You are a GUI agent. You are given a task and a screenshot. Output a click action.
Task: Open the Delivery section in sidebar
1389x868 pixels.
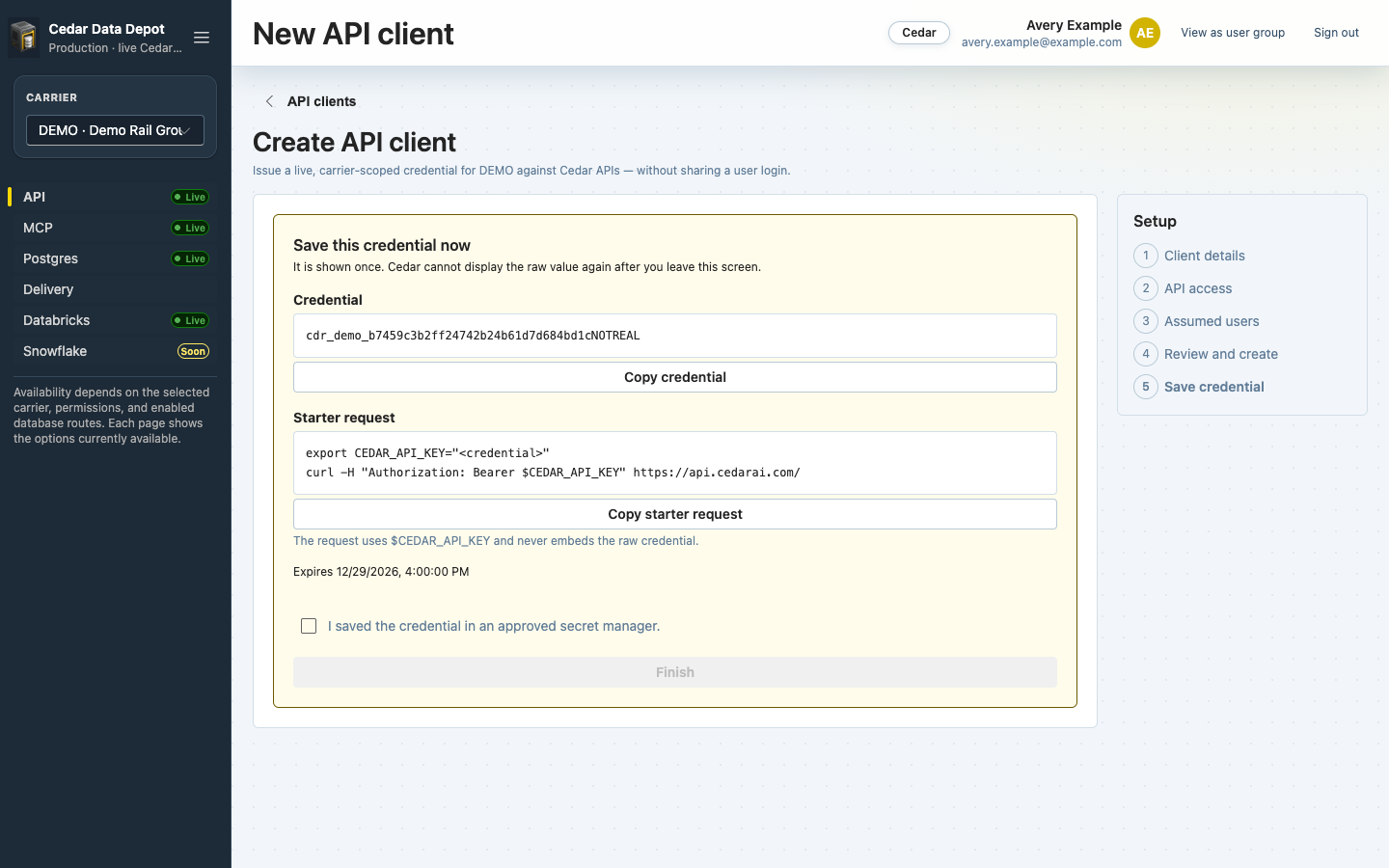point(116,289)
